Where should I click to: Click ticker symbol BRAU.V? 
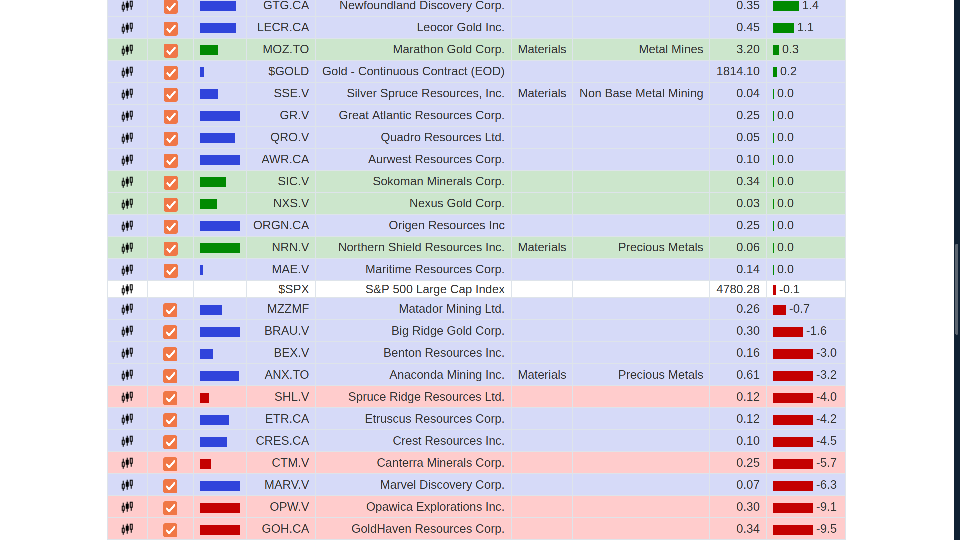(287, 331)
